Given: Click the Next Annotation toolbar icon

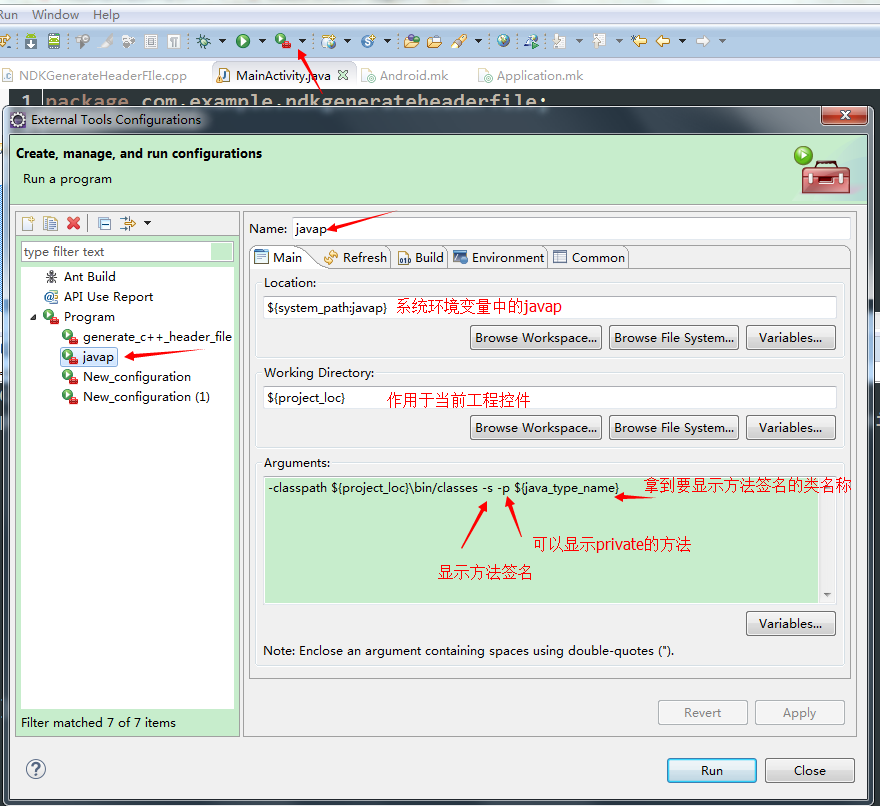Looking at the screenshot, I should [560, 41].
